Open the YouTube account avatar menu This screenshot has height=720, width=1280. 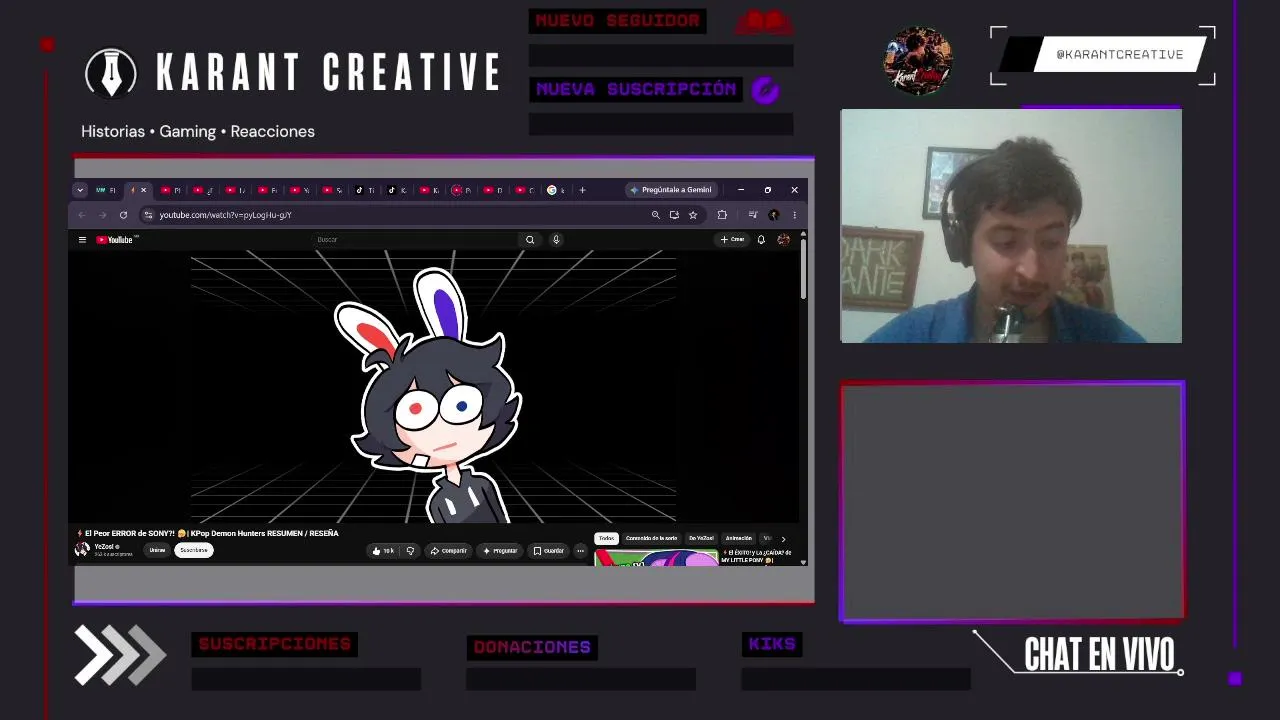tap(783, 240)
